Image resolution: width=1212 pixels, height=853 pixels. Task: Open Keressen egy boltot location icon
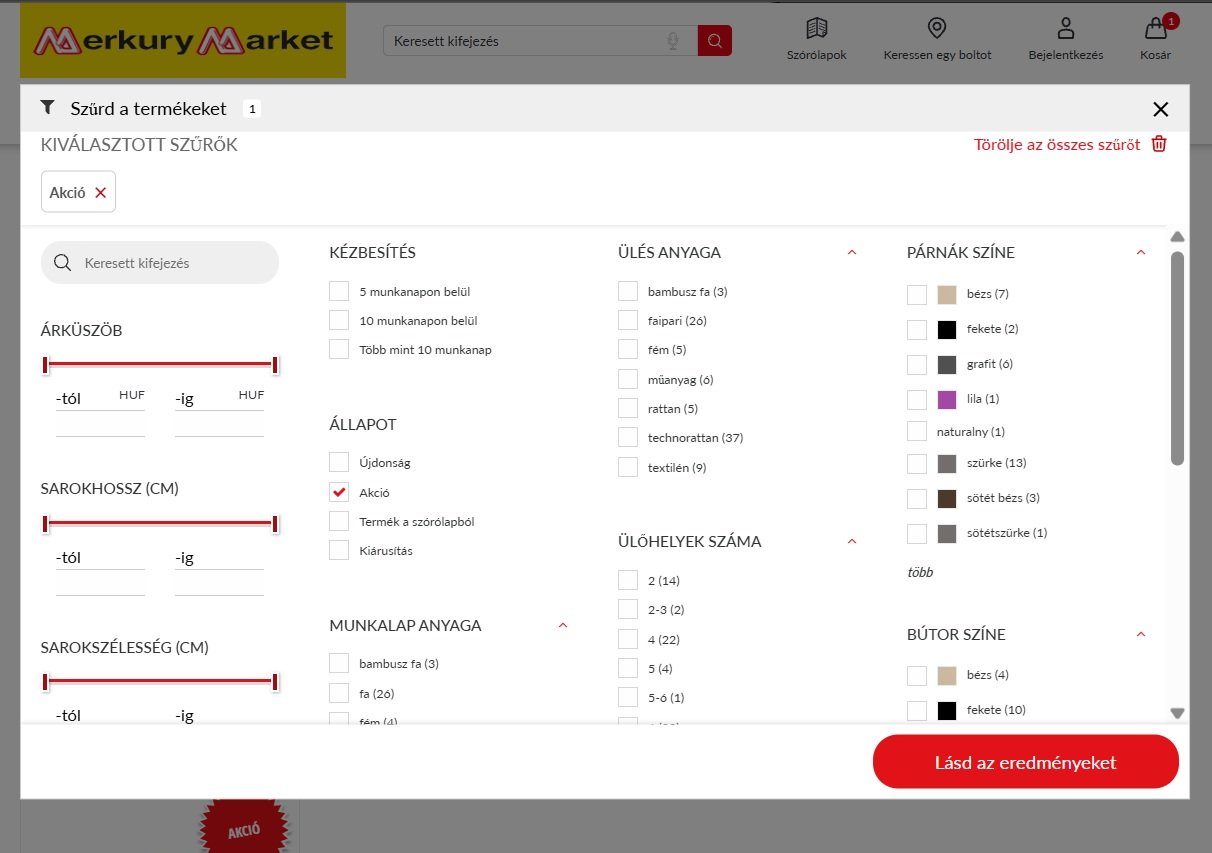tap(937, 28)
